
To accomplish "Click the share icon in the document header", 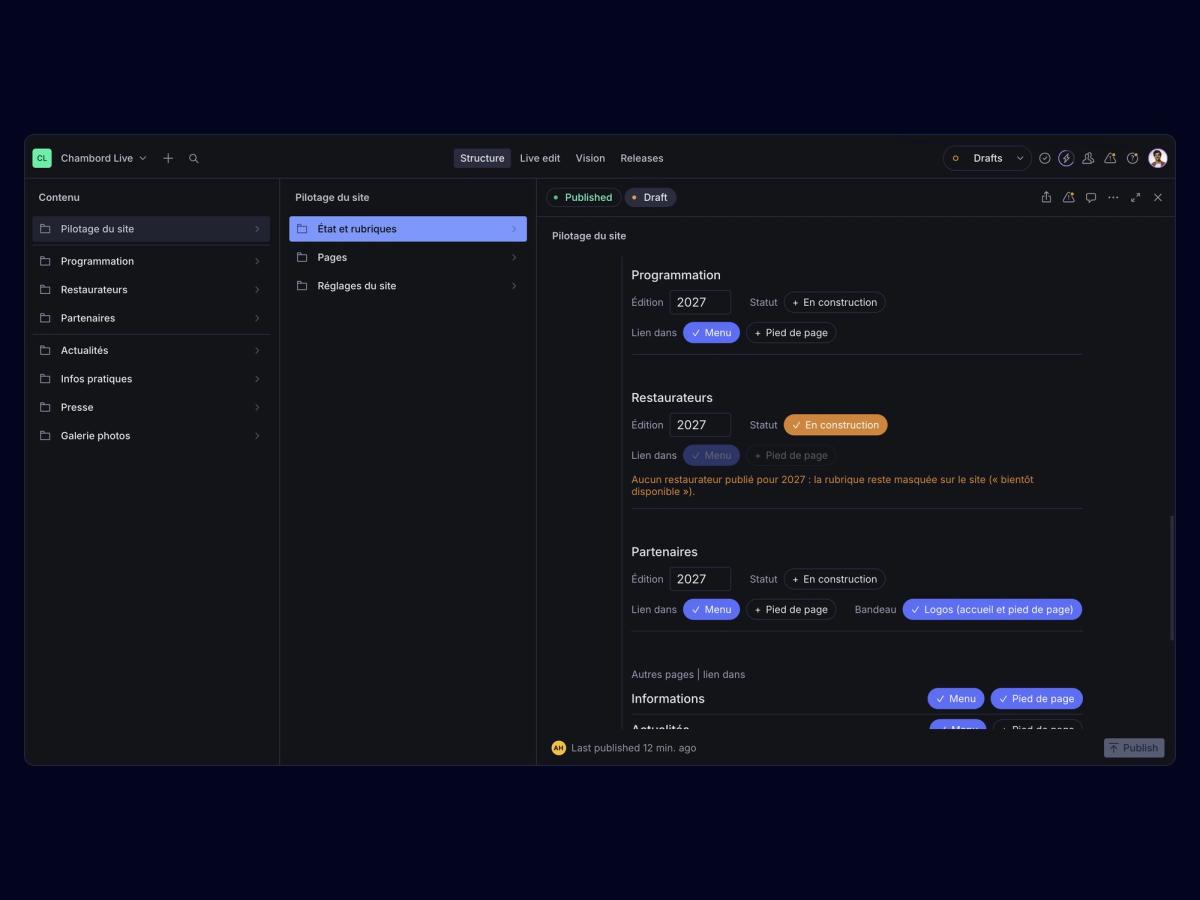I will (x=1046, y=197).
